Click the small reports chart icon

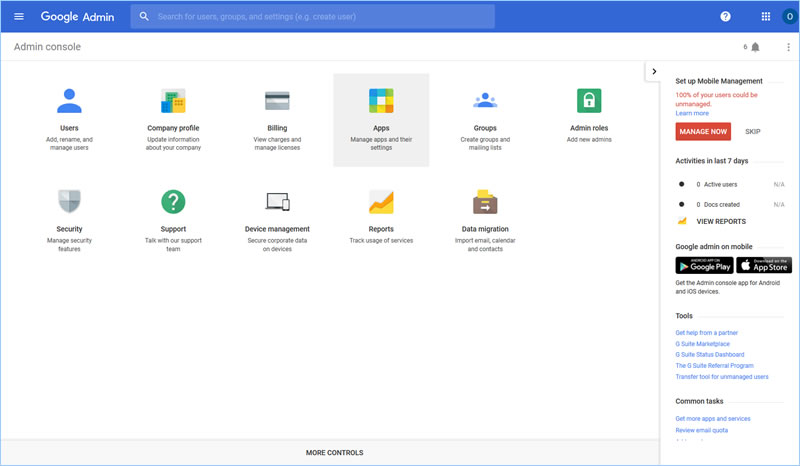682,221
